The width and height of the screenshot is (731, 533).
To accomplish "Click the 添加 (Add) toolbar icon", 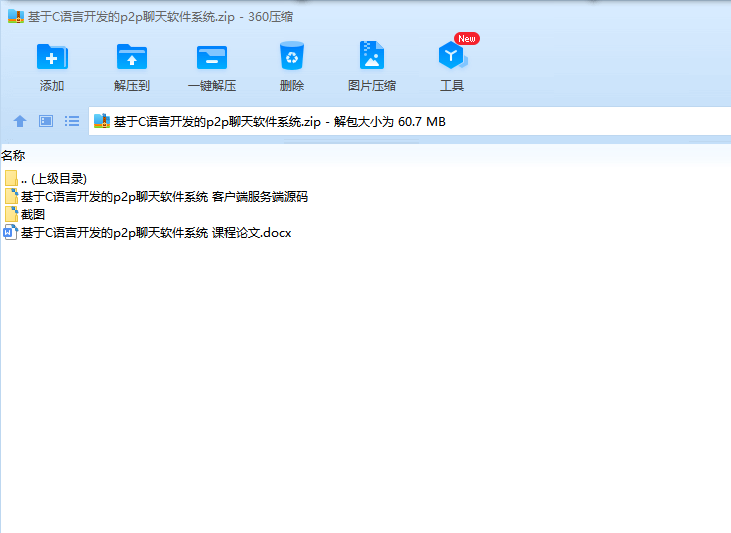I will (x=52, y=57).
